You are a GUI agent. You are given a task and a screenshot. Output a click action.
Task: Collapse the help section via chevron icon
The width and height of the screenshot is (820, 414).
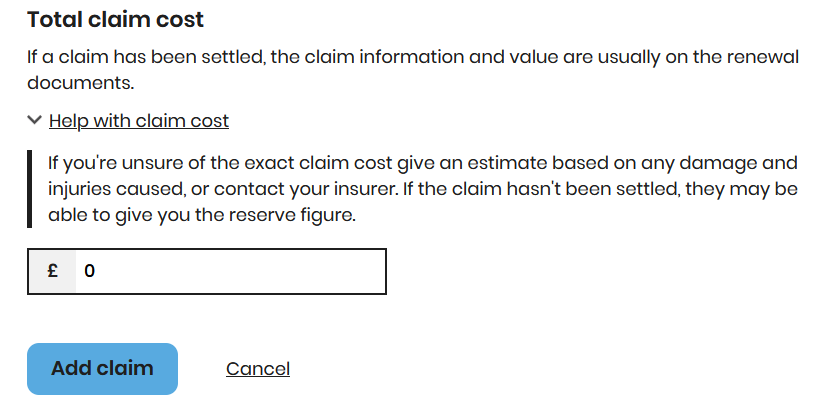(35, 121)
